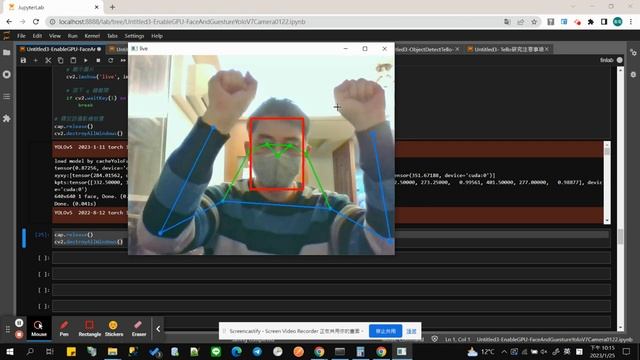Open the Help menu

[157, 36]
